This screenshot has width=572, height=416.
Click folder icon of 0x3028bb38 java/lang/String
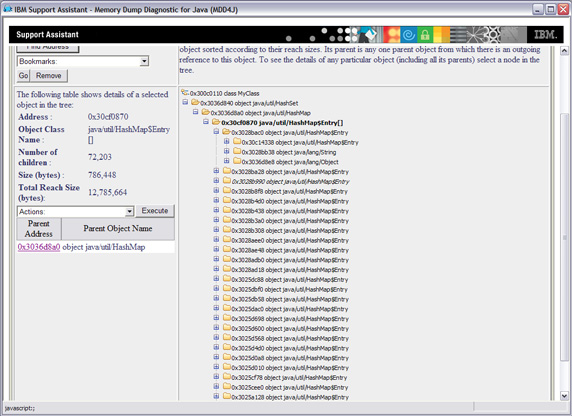237,152
